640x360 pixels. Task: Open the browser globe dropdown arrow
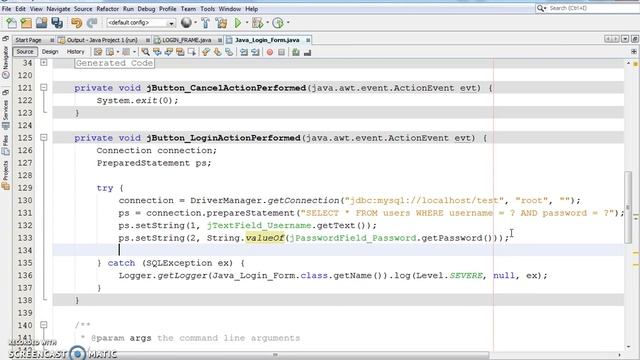pyautogui.click(x=195, y=23)
